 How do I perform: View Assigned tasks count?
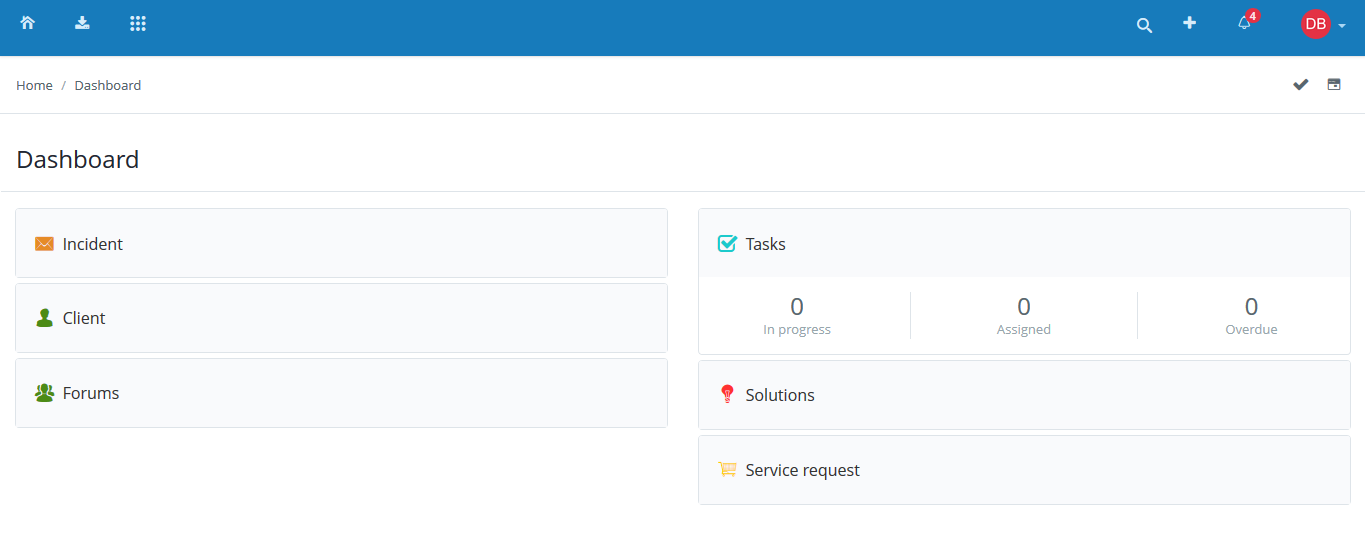click(x=1024, y=307)
